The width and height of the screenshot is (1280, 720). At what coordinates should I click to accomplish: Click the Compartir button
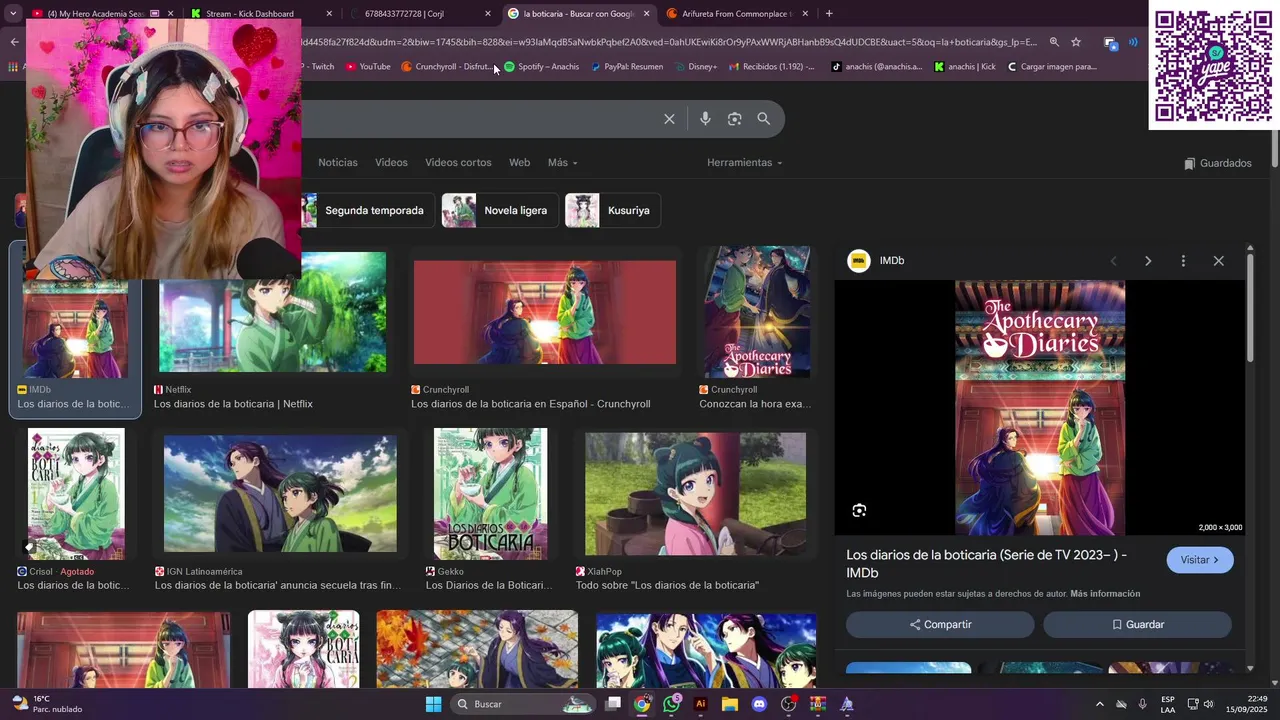pos(940,625)
